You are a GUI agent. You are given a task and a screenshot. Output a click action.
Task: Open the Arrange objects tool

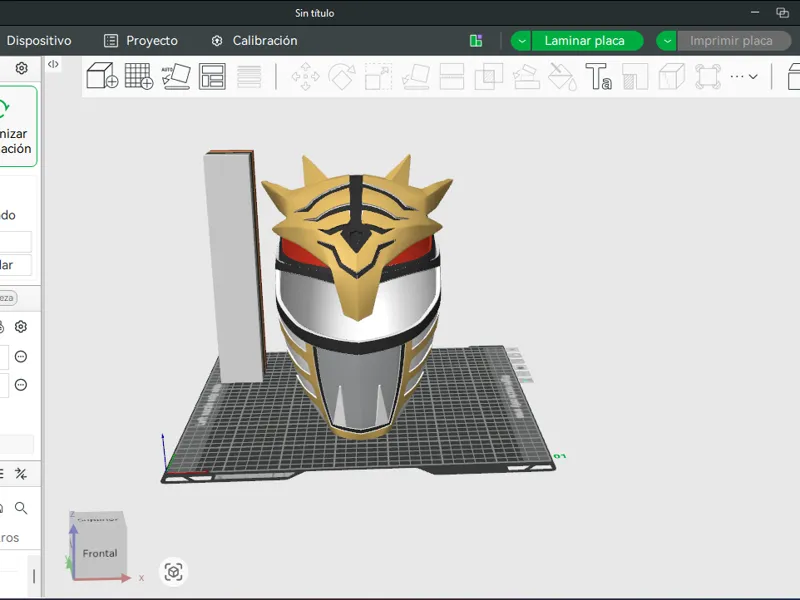click(x=212, y=76)
